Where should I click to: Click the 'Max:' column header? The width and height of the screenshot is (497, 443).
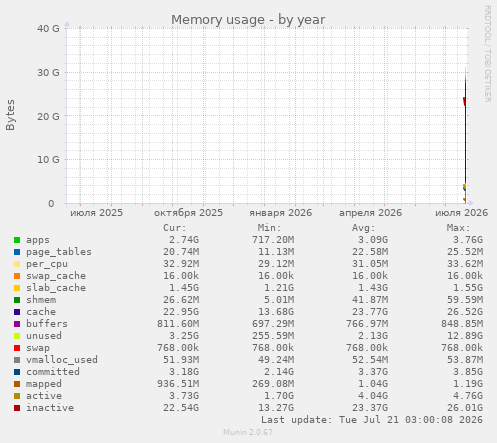(x=458, y=228)
